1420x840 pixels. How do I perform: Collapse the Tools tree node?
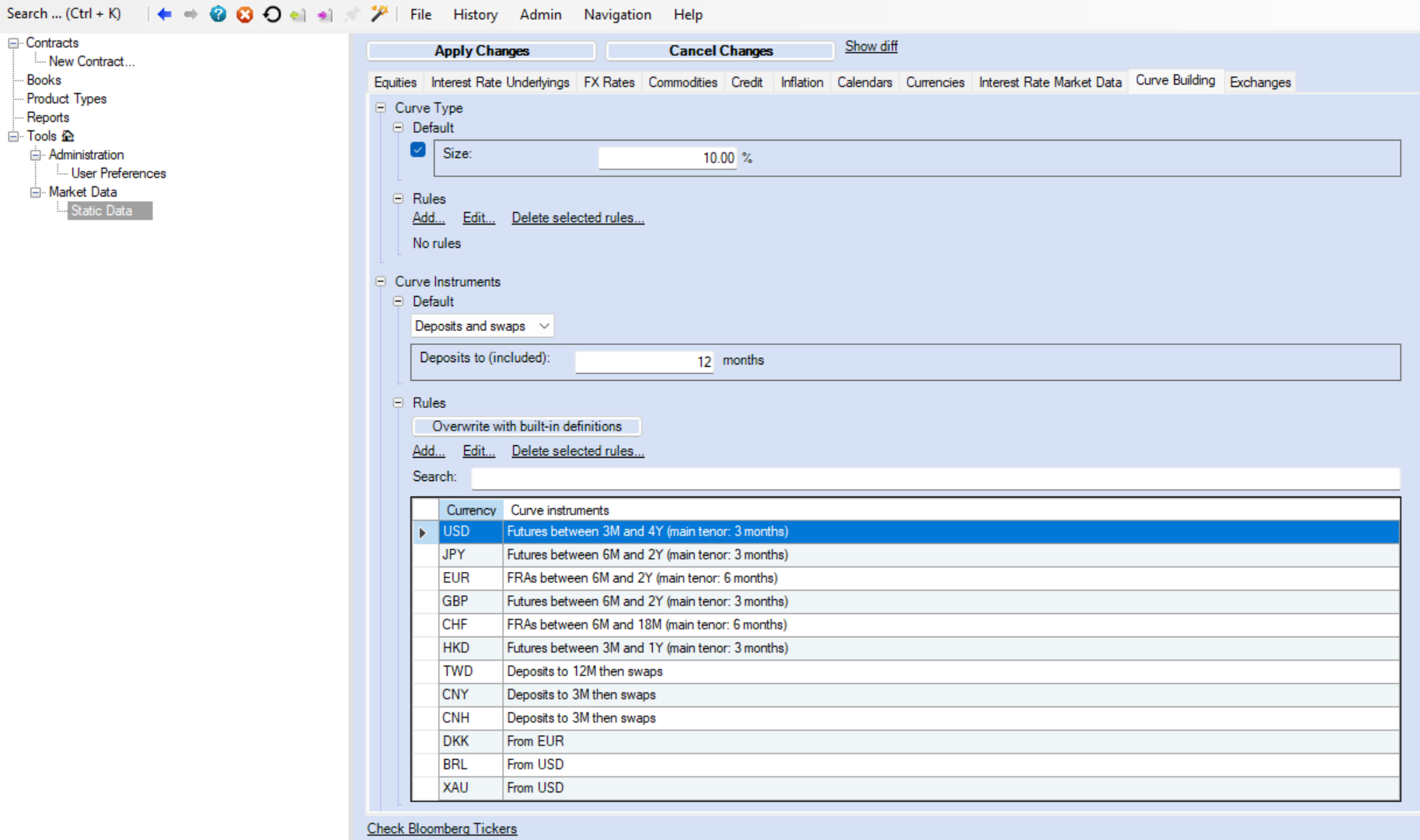click(x=13, y=136)
